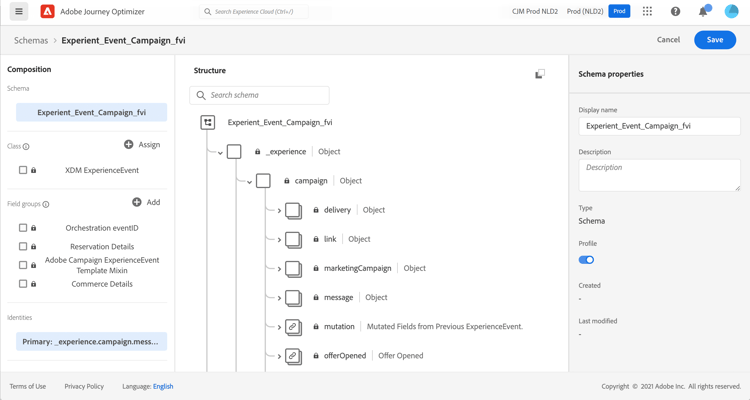750x400 pixels.
Task: Expand the marketingCampaign object node
Action: pyautogui.click(x=279, y=269)
